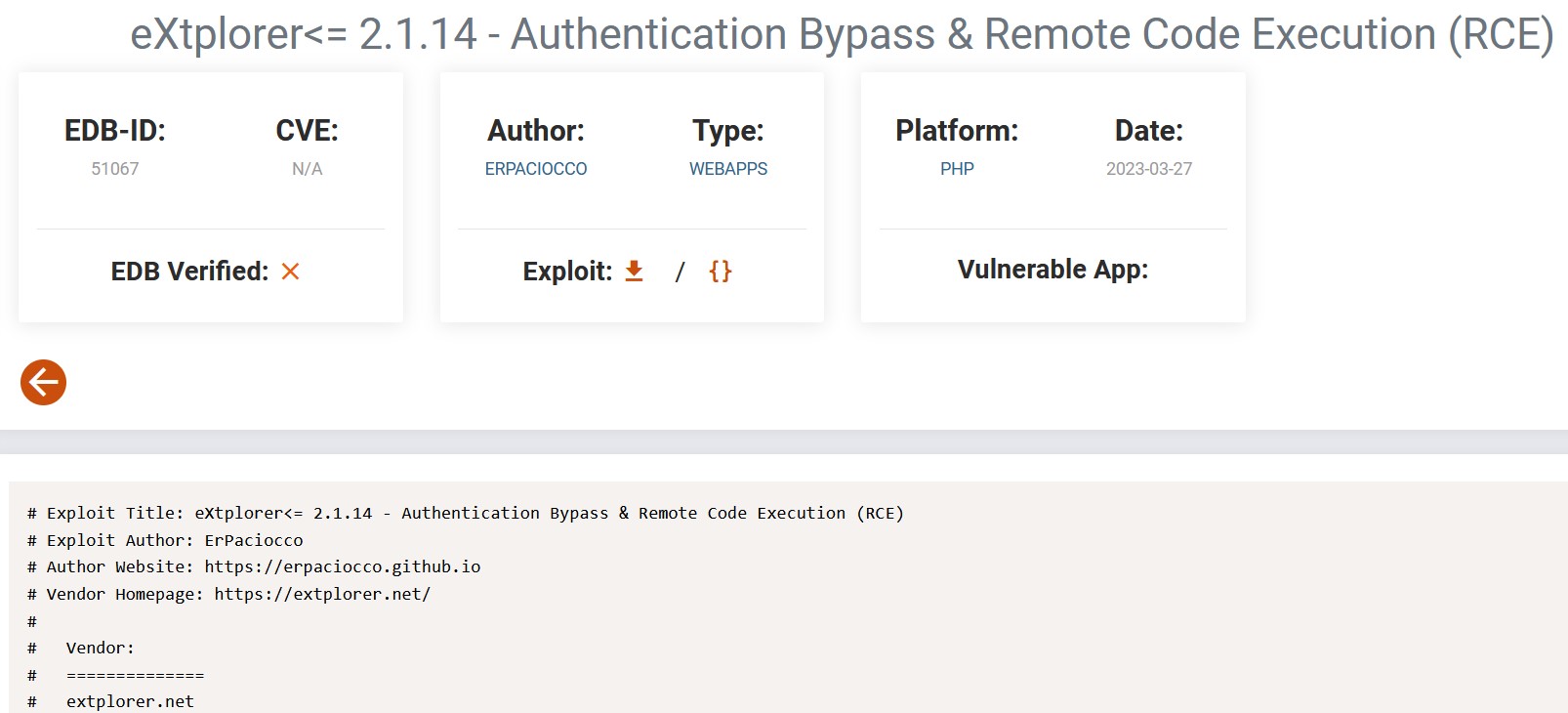This screenshot has height=713, width=1568.
Task: Click the EDB Verified red X icon
Action: (290, 272)
